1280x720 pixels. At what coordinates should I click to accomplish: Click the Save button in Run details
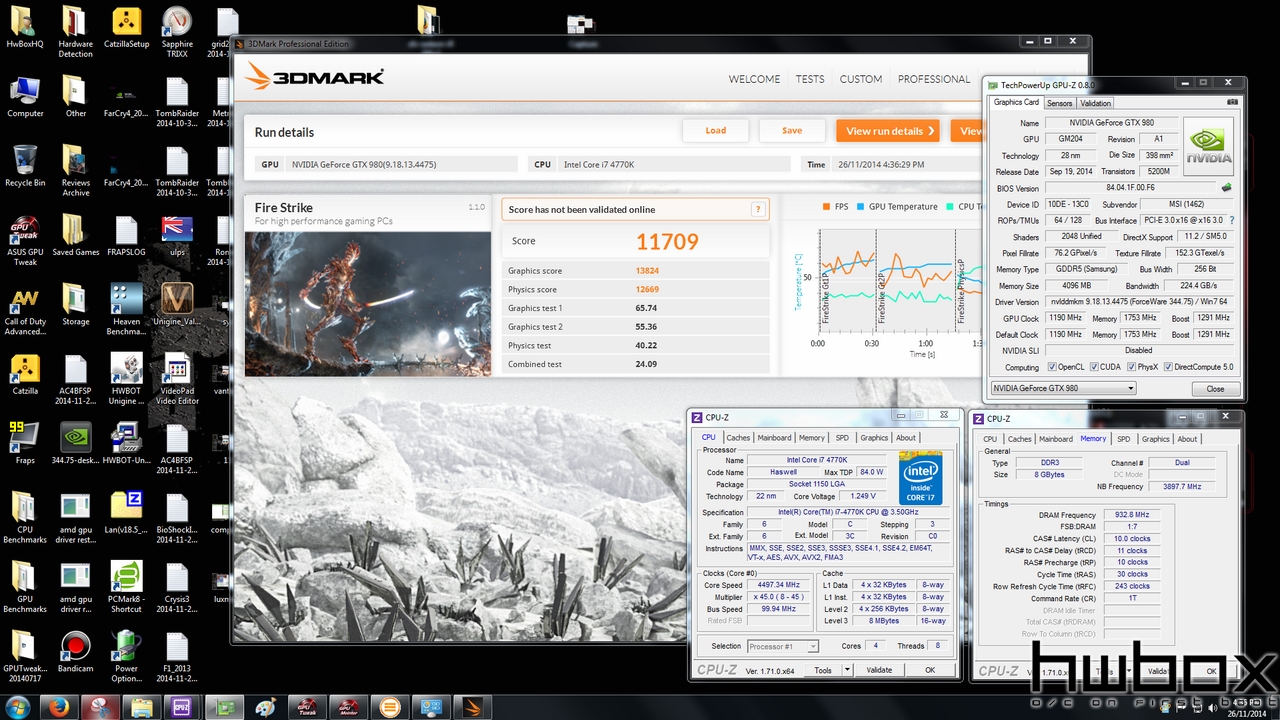(x=792, y=130)
